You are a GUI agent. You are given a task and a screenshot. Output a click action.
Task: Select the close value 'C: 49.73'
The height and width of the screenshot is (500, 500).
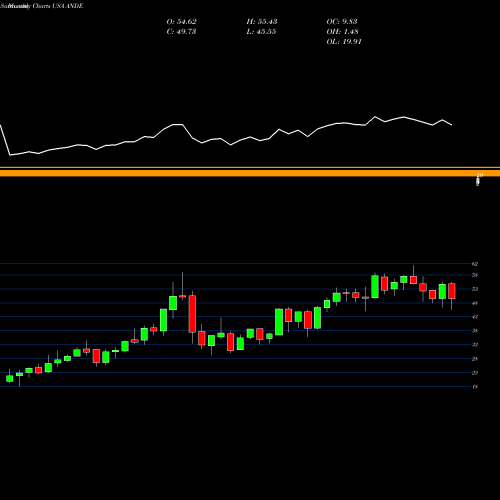[x=181, y=32]
